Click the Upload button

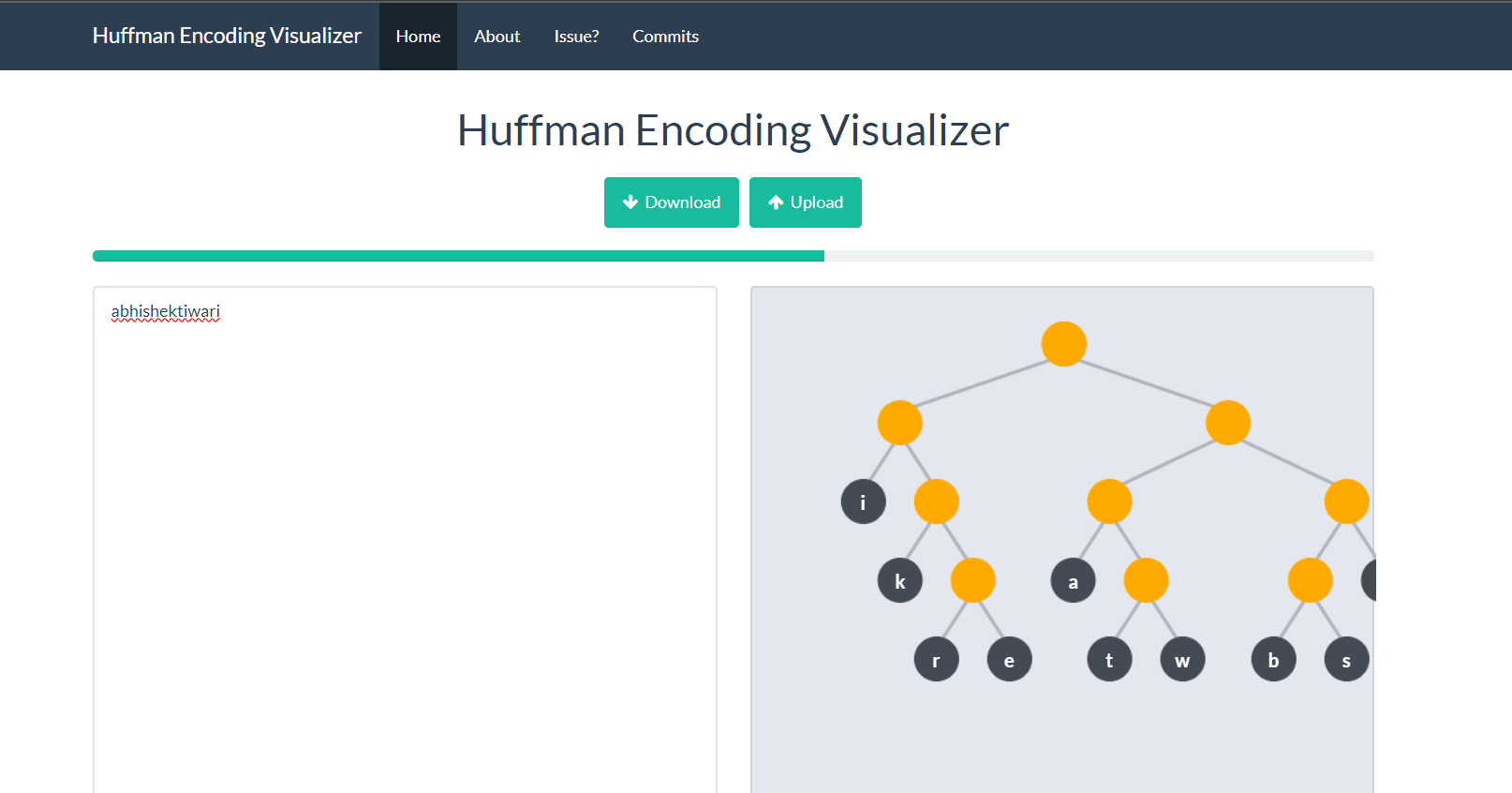pos(806,202)
